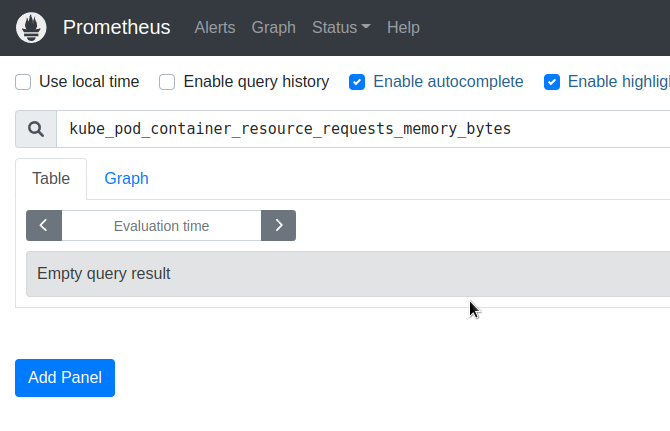This screenshot has width=670, height=431.
Task: Open the Status dropdown menu
Action: point(341,28)
